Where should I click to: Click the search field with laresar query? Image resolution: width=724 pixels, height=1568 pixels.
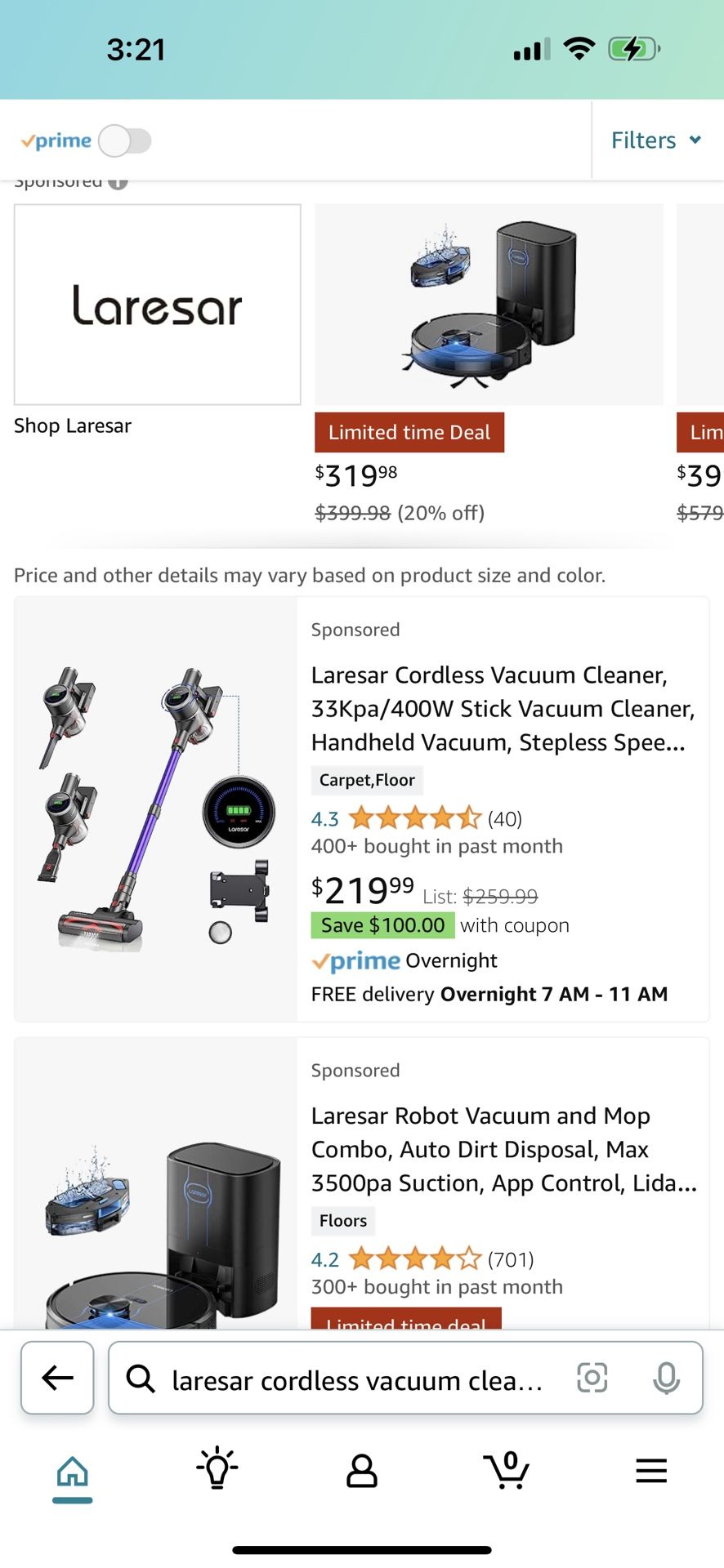click(x=357, y=1380)
